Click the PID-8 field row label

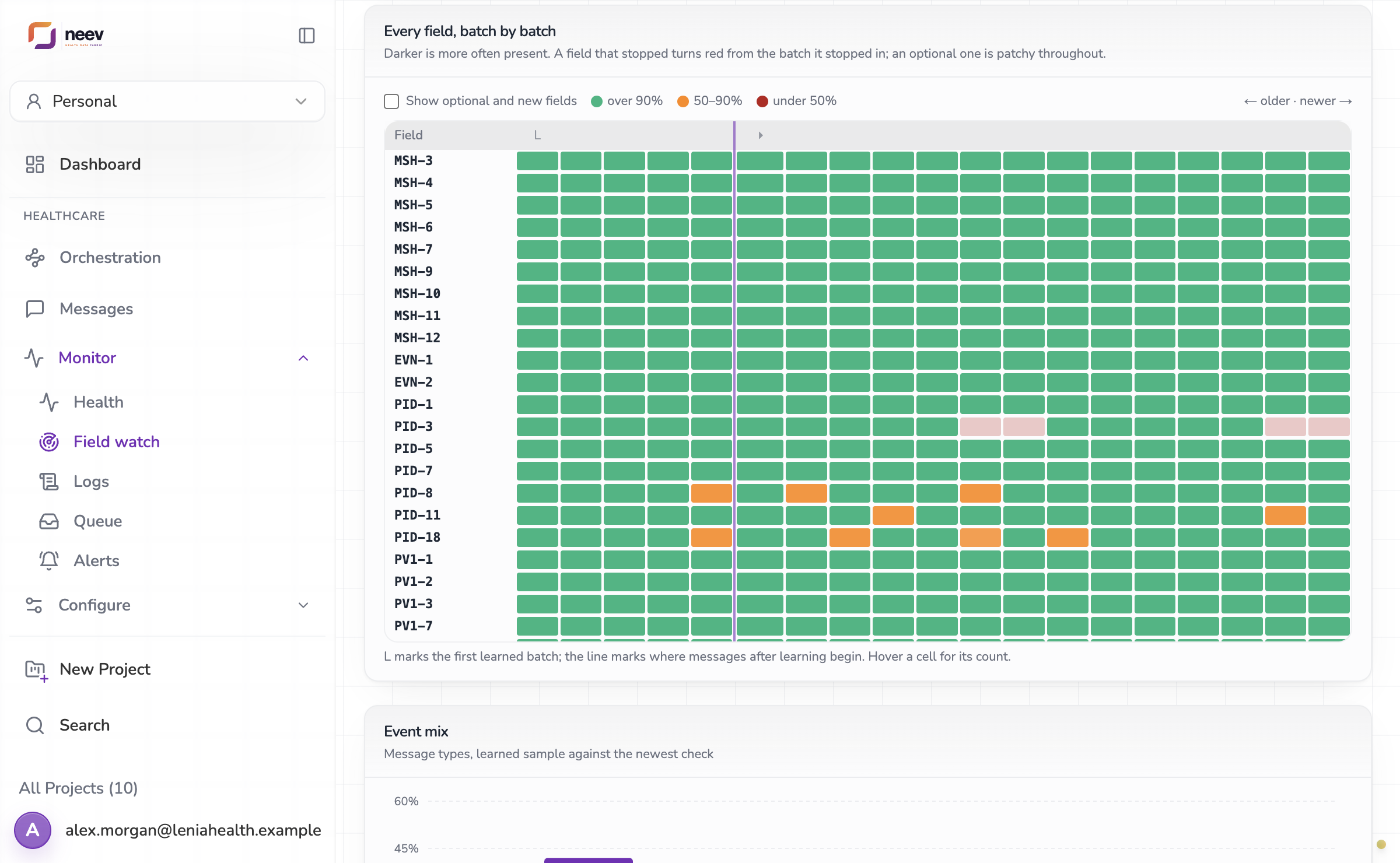click(x=414, y=493)
